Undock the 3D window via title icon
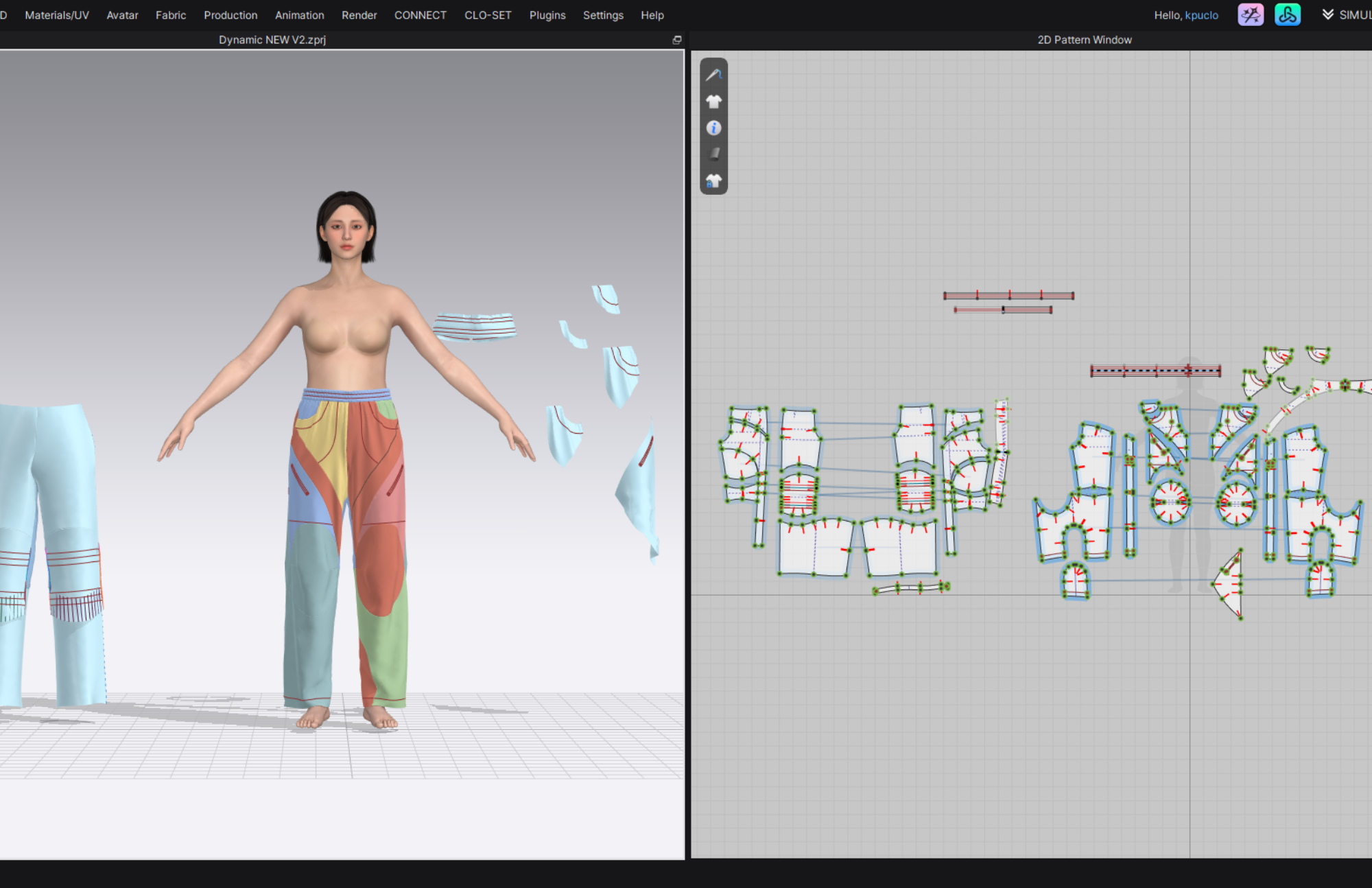 [x=677, y=40]
